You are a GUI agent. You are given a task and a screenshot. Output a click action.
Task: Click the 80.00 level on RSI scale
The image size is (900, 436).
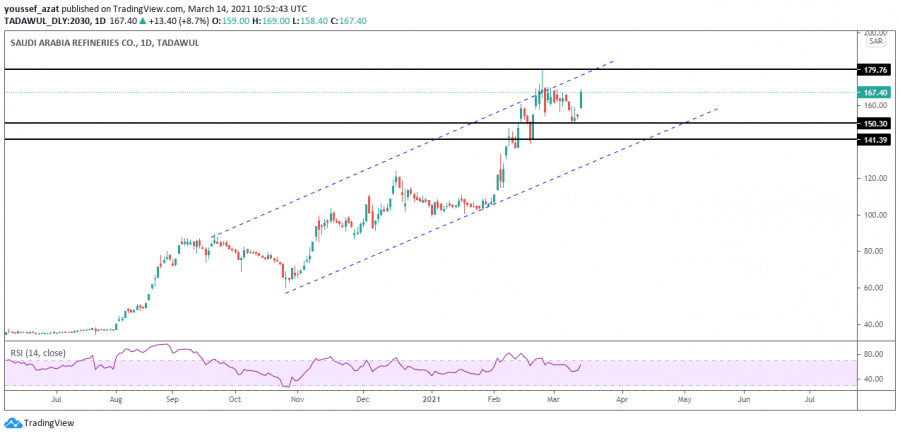pos(872,354)
